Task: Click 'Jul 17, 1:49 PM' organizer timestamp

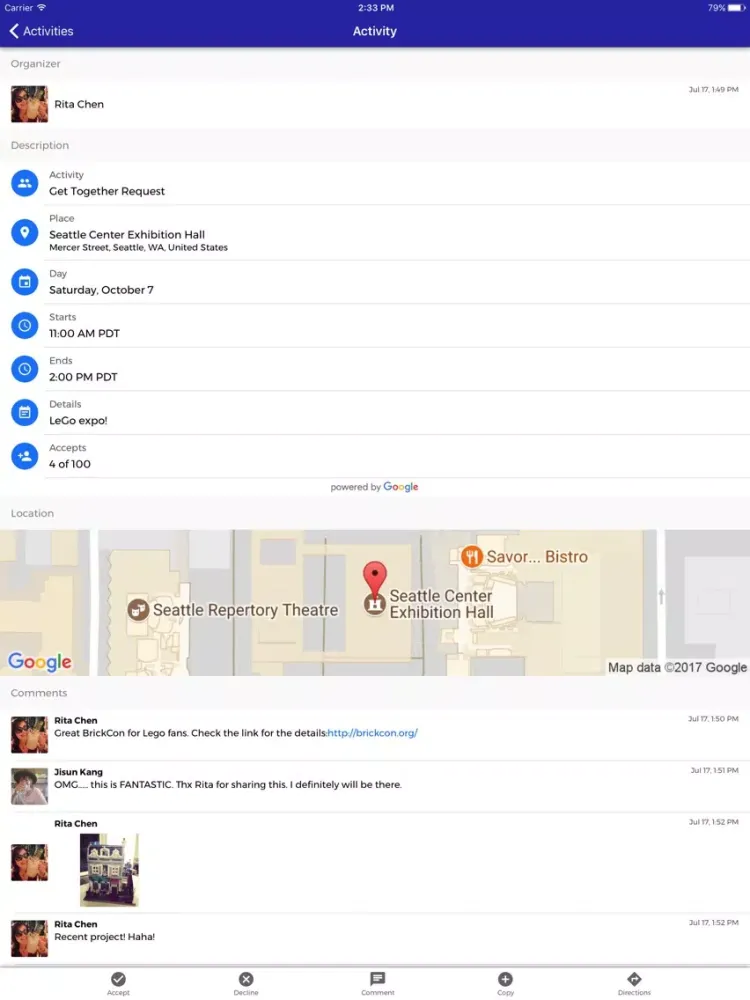Action: 713,89
